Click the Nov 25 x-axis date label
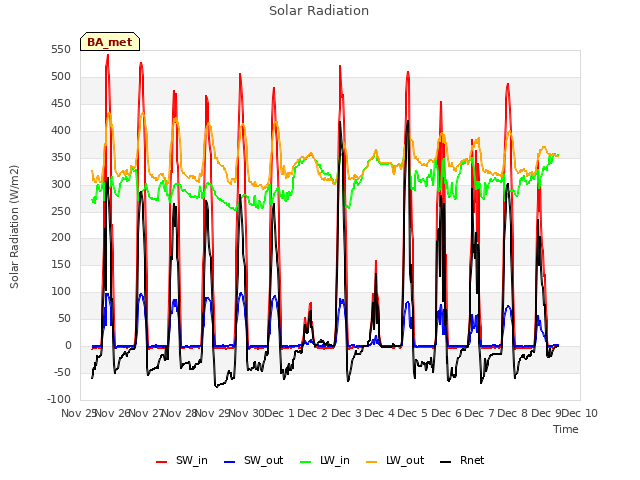This screenshot has width=640, height=480. 78,413
